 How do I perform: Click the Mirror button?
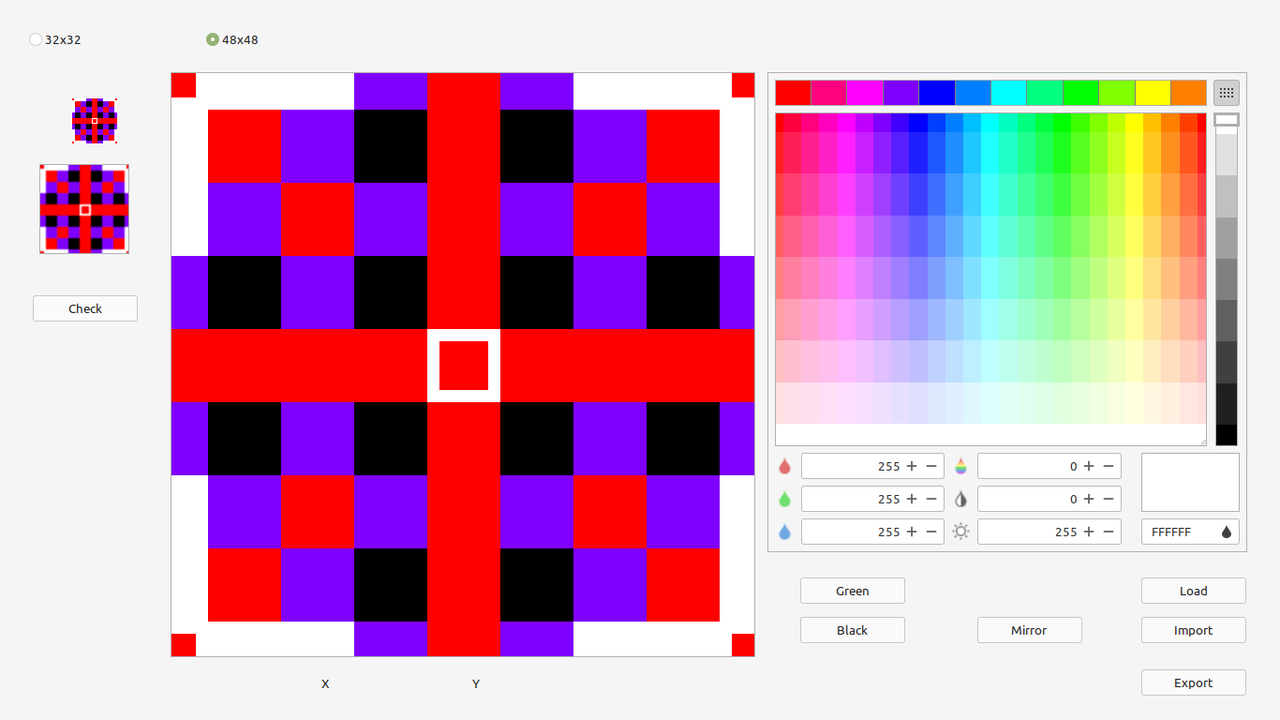(x=1029, y=630)
